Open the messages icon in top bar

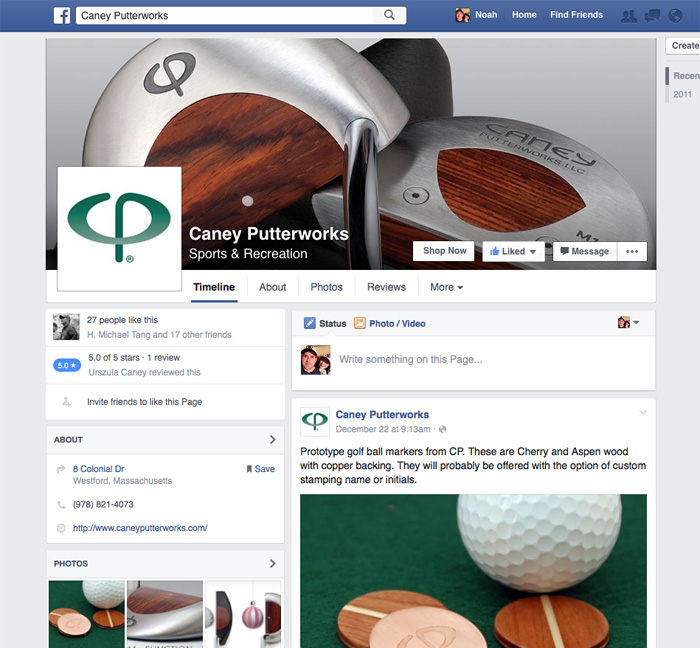pos(652,17)
